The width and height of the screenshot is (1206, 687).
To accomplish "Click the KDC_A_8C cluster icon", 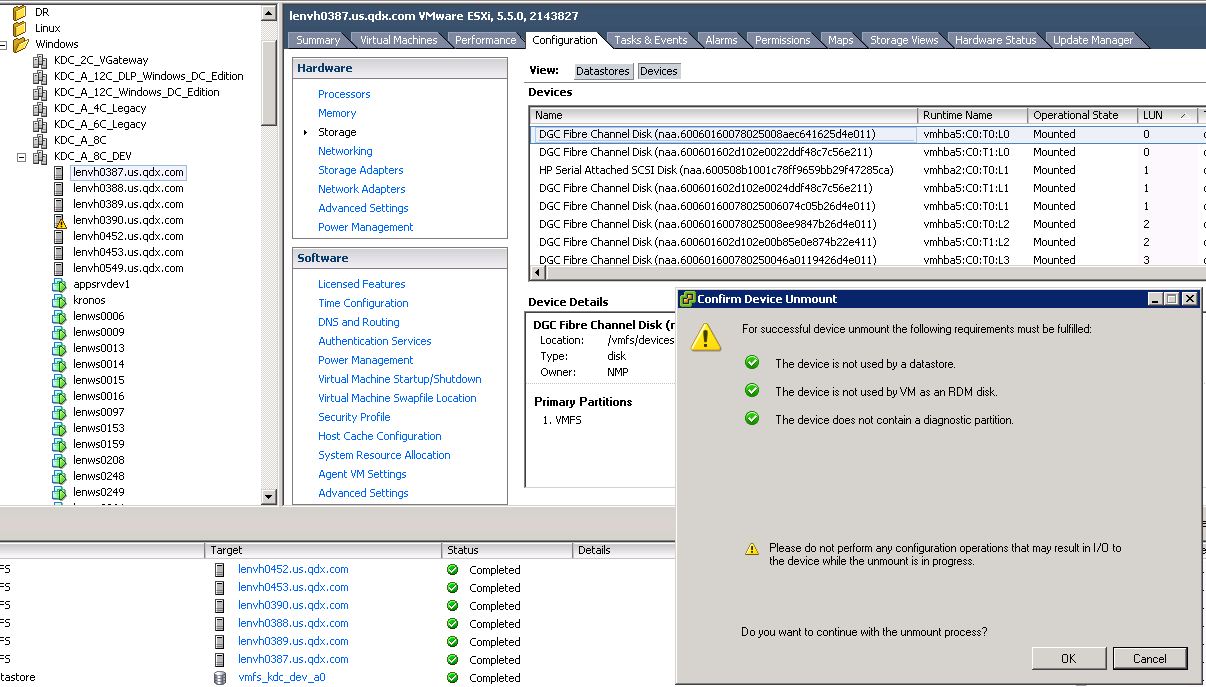I will coord(40,140).
